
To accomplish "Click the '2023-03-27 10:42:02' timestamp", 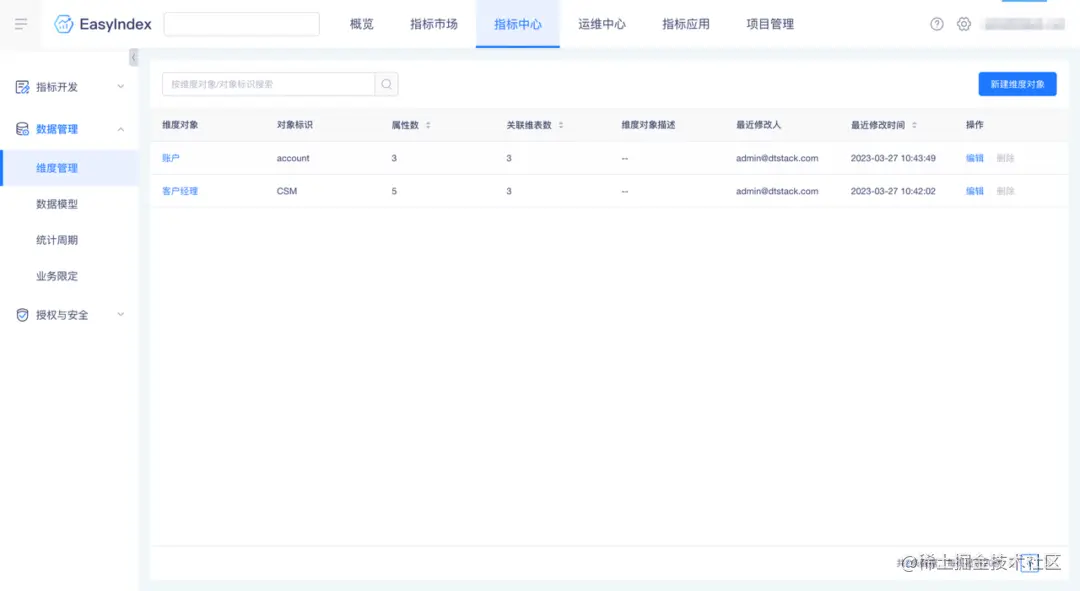I will coord(893,191).
